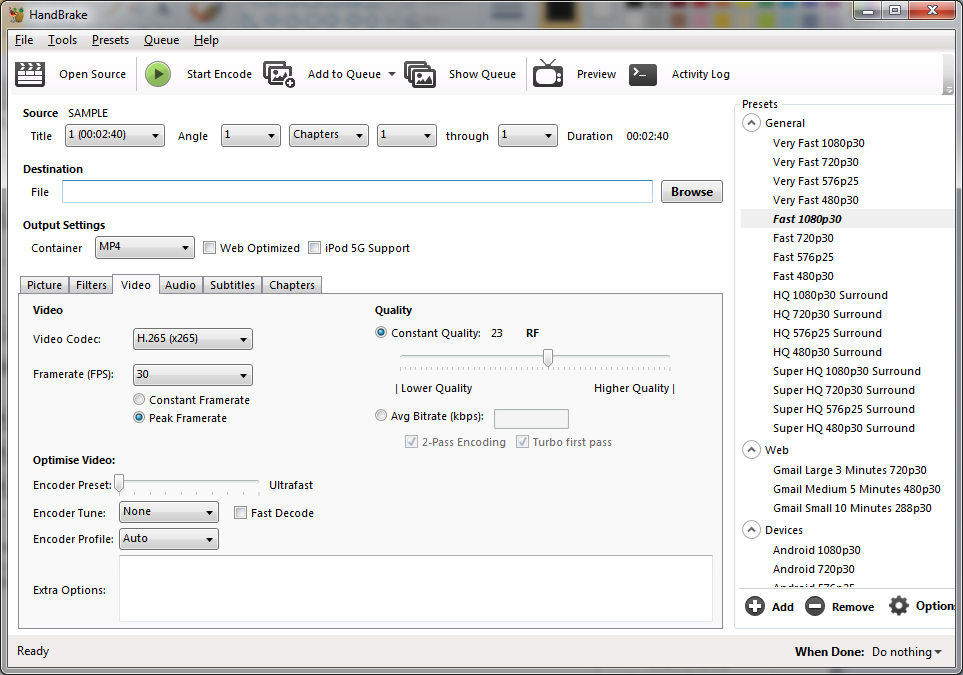This screenshot has height=675, width=963.
Task: Select the Android 1080p30 preset
Action: 816,550
